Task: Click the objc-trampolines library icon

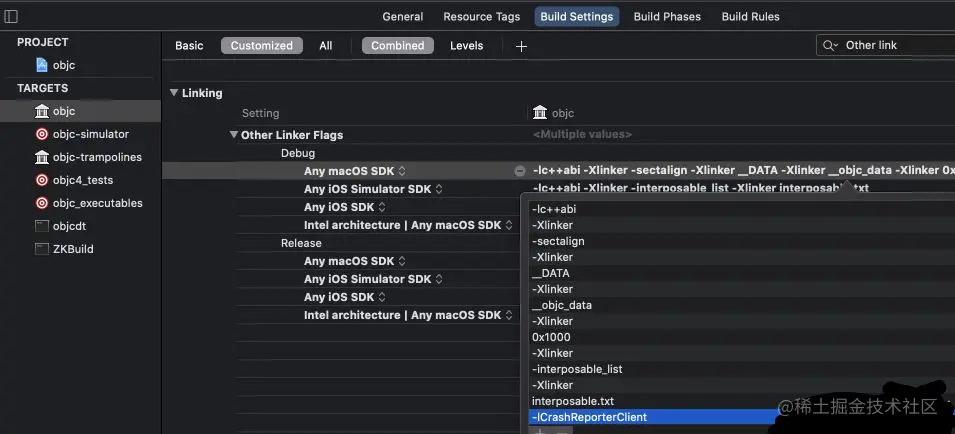Action: point(42,157)
